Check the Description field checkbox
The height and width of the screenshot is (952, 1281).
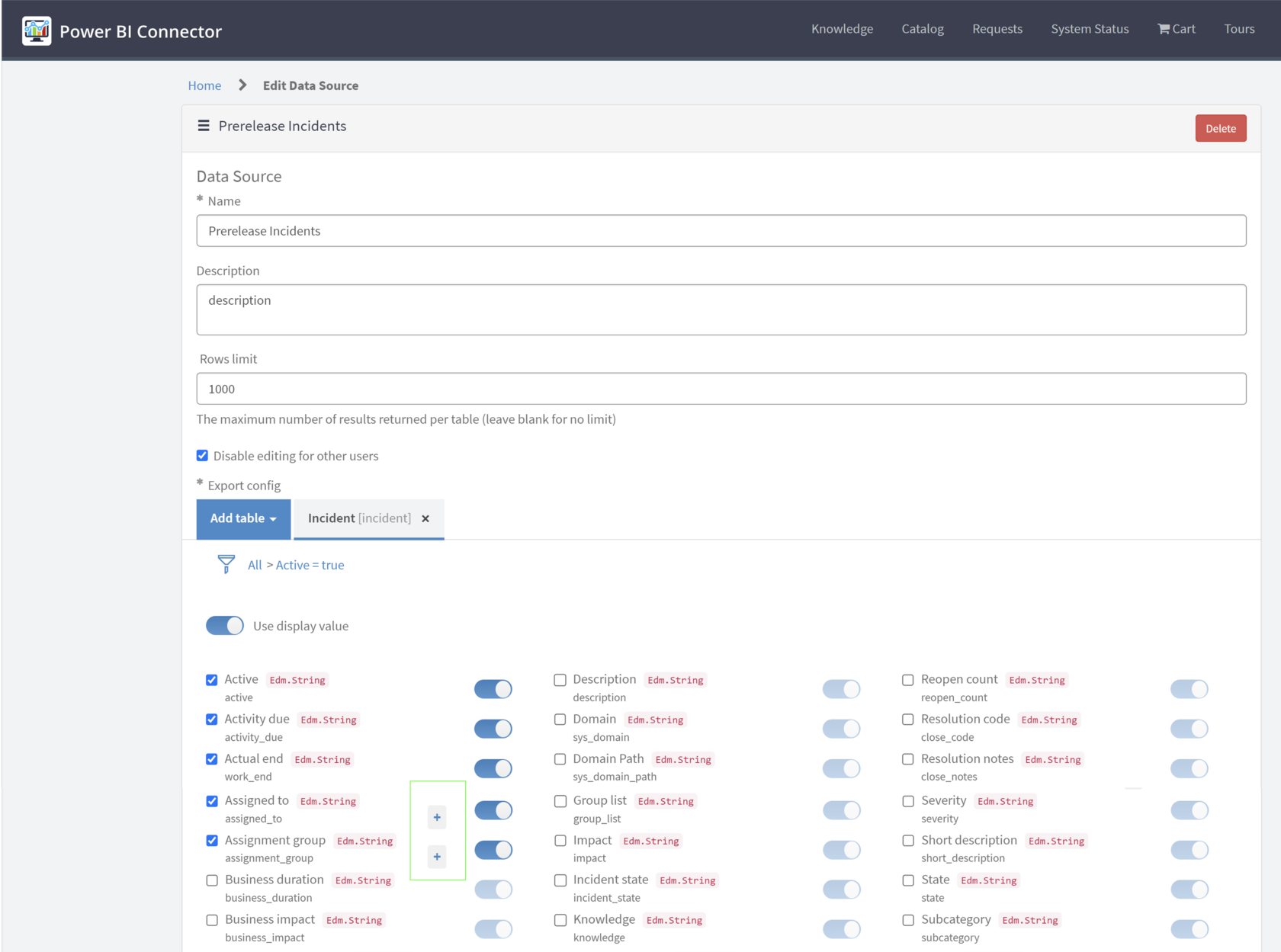pos(560,680)
